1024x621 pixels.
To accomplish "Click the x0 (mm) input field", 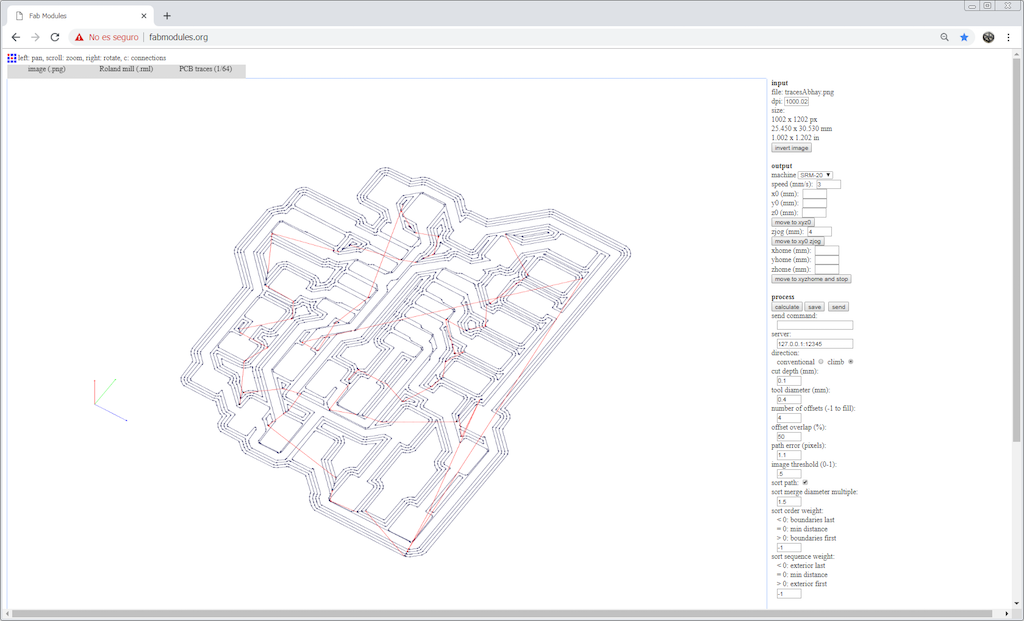I will 814,194.
